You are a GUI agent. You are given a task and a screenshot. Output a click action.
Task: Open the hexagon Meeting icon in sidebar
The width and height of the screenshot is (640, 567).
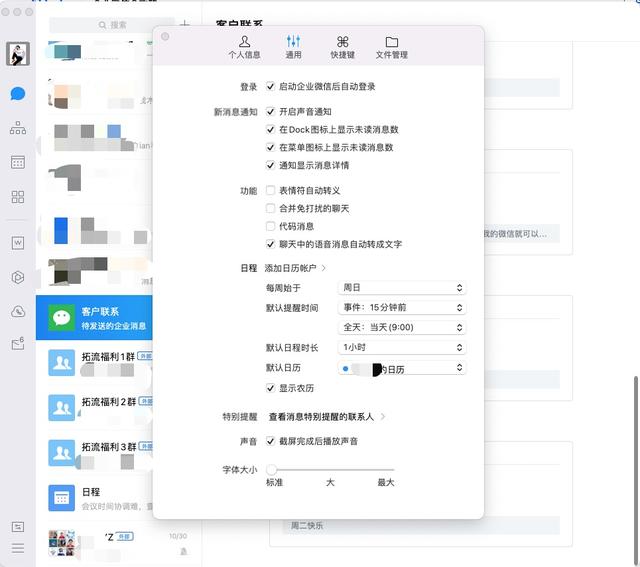18,277
